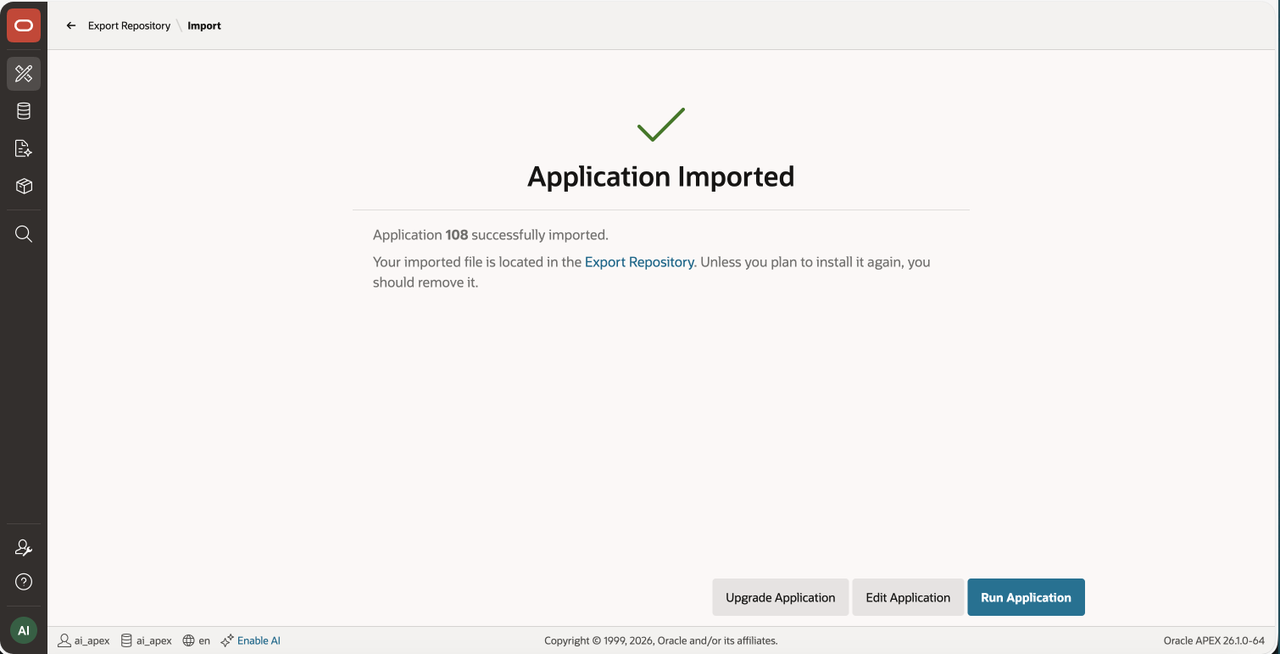Open the Gallery cube icon
Image resolution: width=1280 pixels, height=654 pixels.
click(x=24, y=186)
